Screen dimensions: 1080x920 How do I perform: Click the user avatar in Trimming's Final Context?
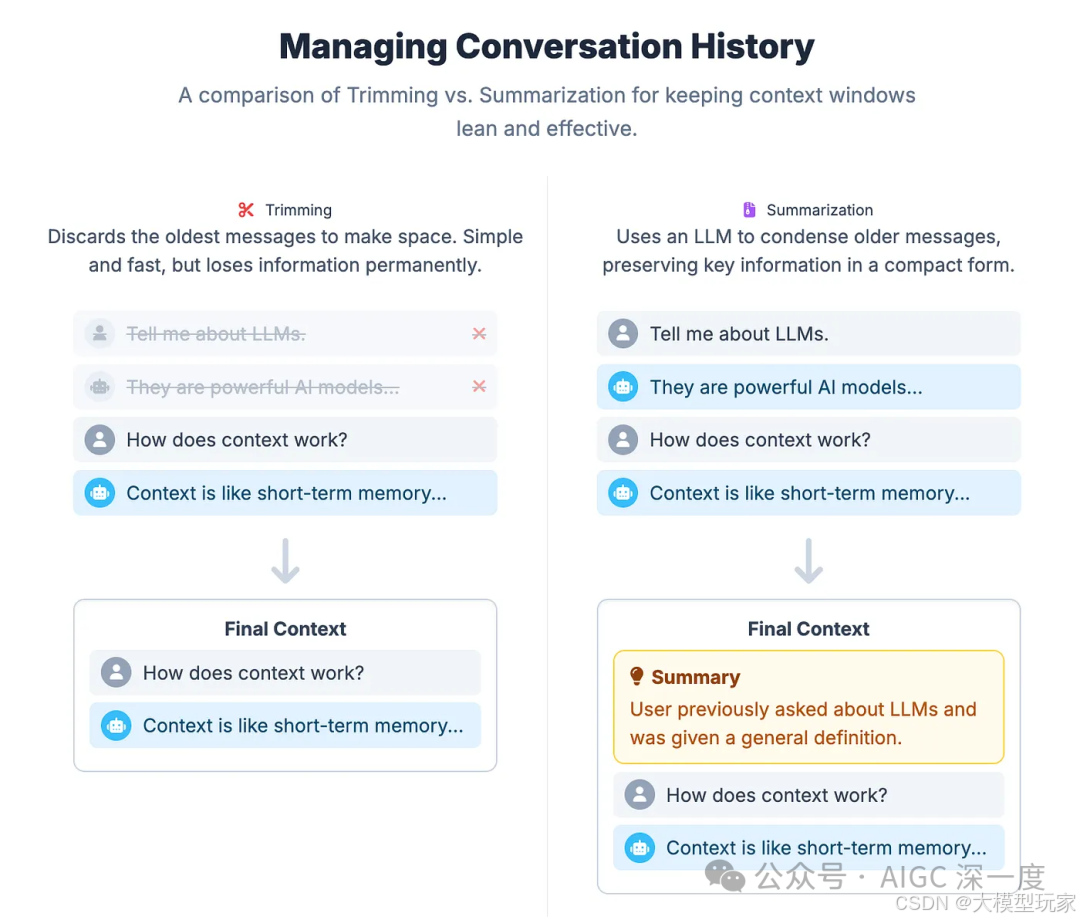point(116,672)
